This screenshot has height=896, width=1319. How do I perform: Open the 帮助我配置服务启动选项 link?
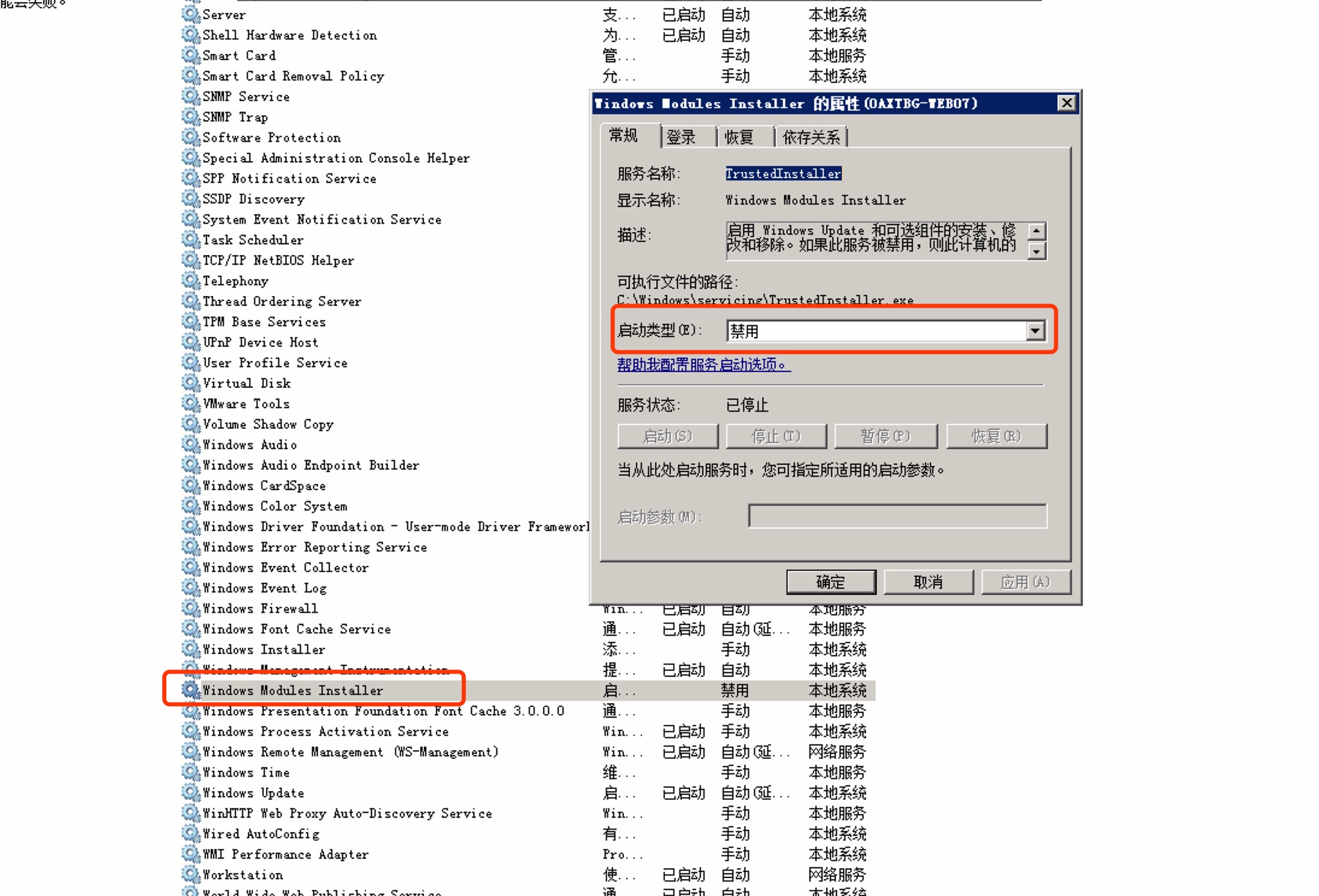point(701,366)
